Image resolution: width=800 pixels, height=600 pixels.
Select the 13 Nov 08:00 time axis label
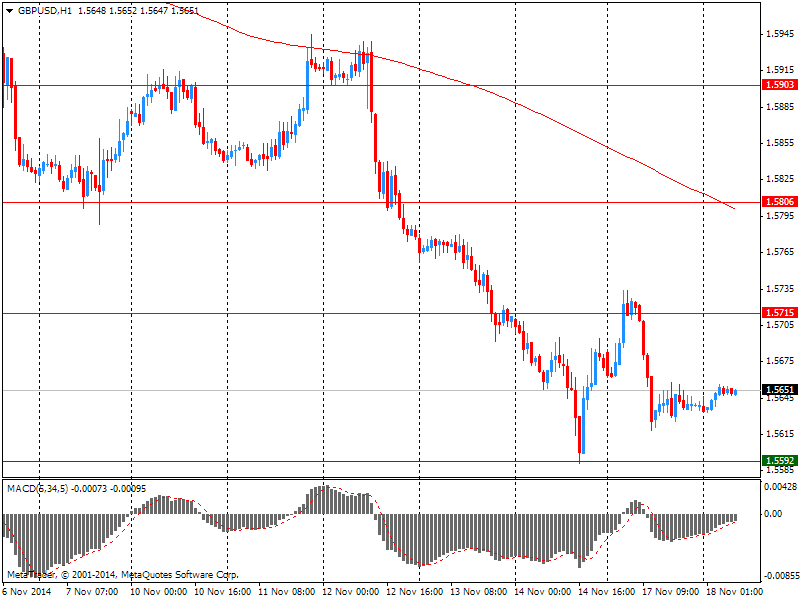[x=478, y=592]
